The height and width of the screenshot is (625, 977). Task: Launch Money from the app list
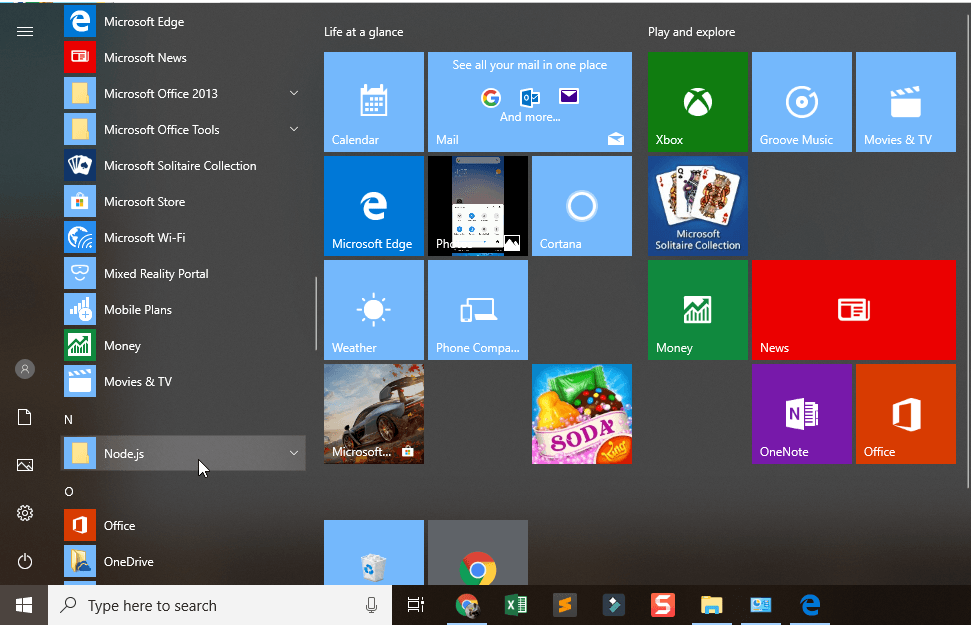click(184, 346)
